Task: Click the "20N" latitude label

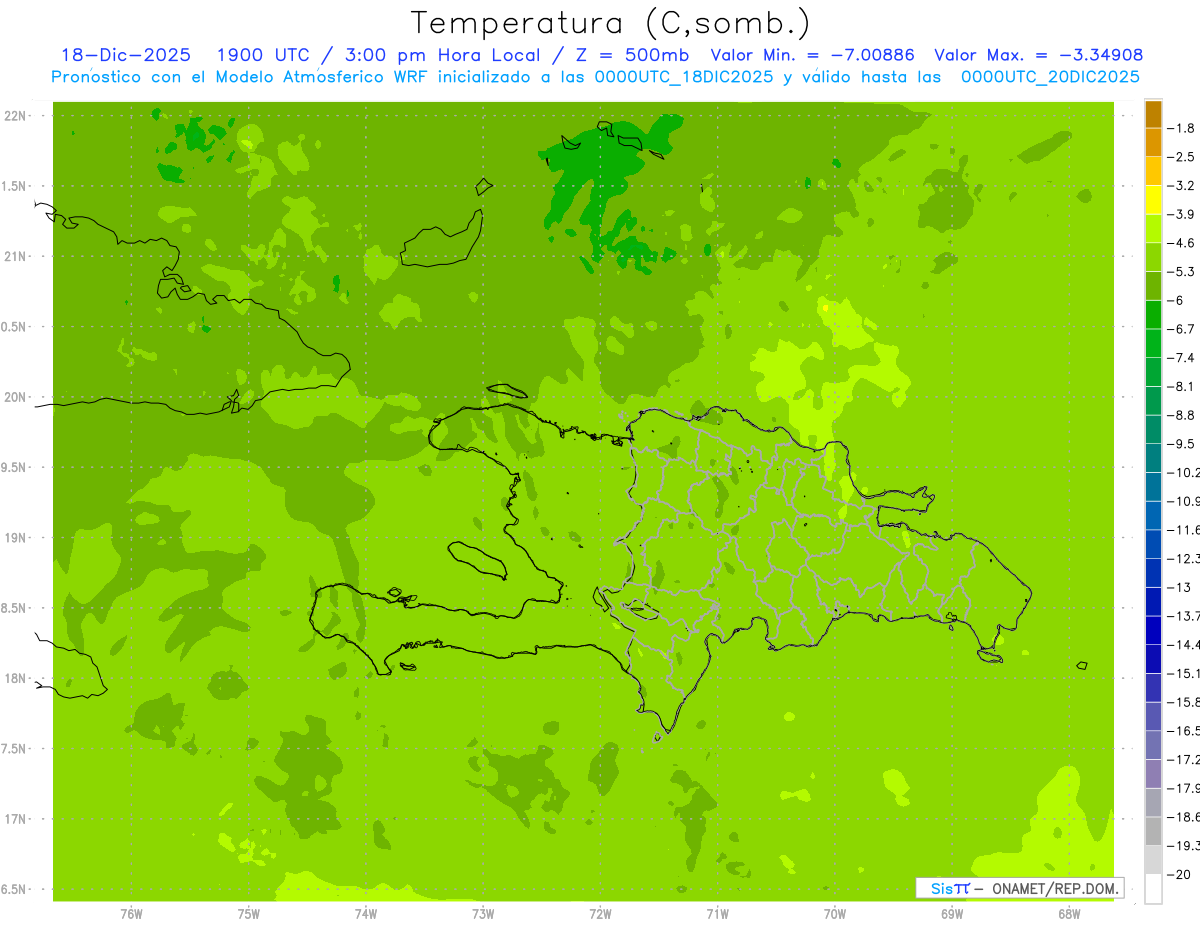Action: tap(14, 397)
